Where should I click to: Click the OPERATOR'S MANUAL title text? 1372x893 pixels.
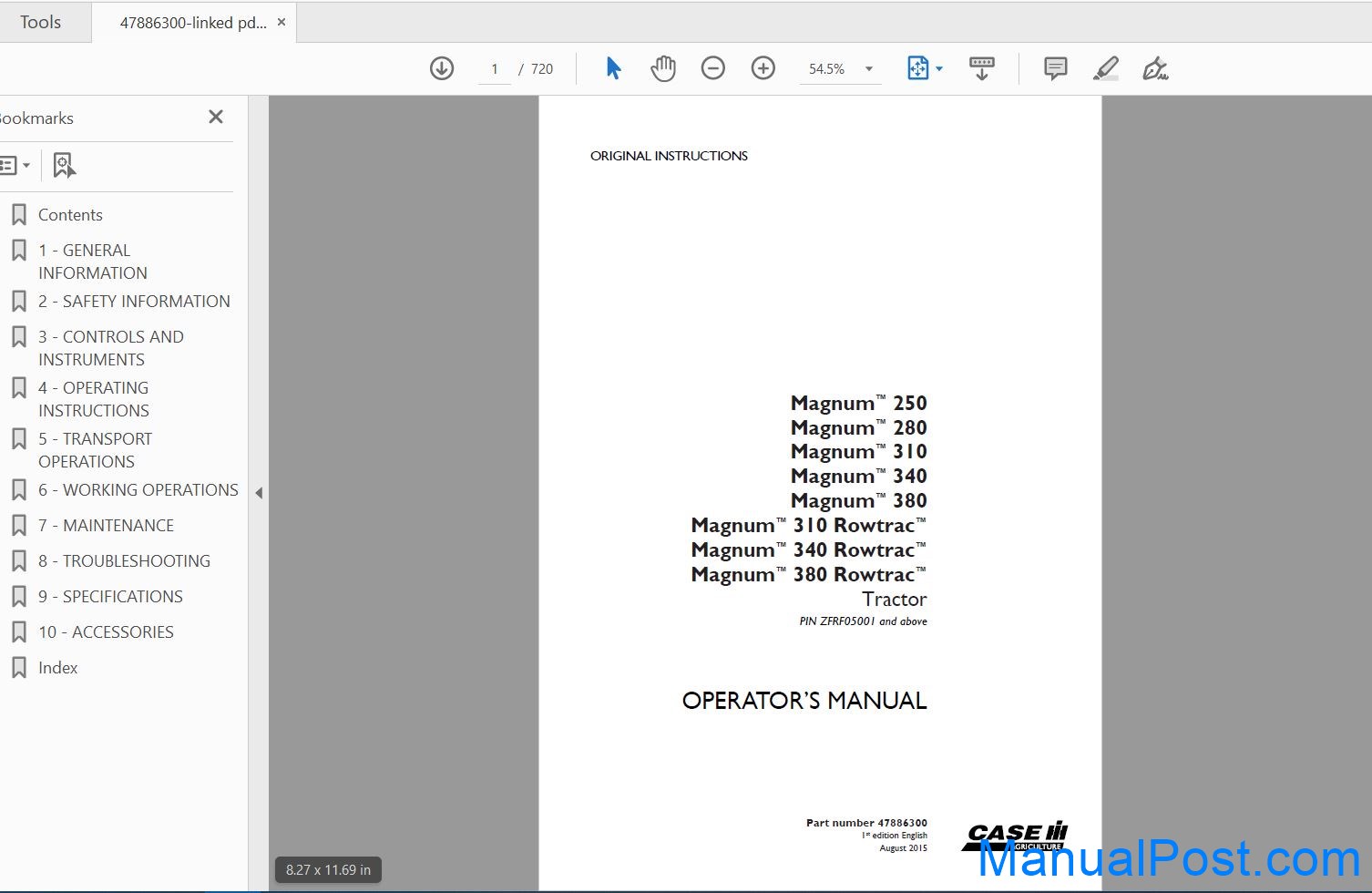(804, 701)
